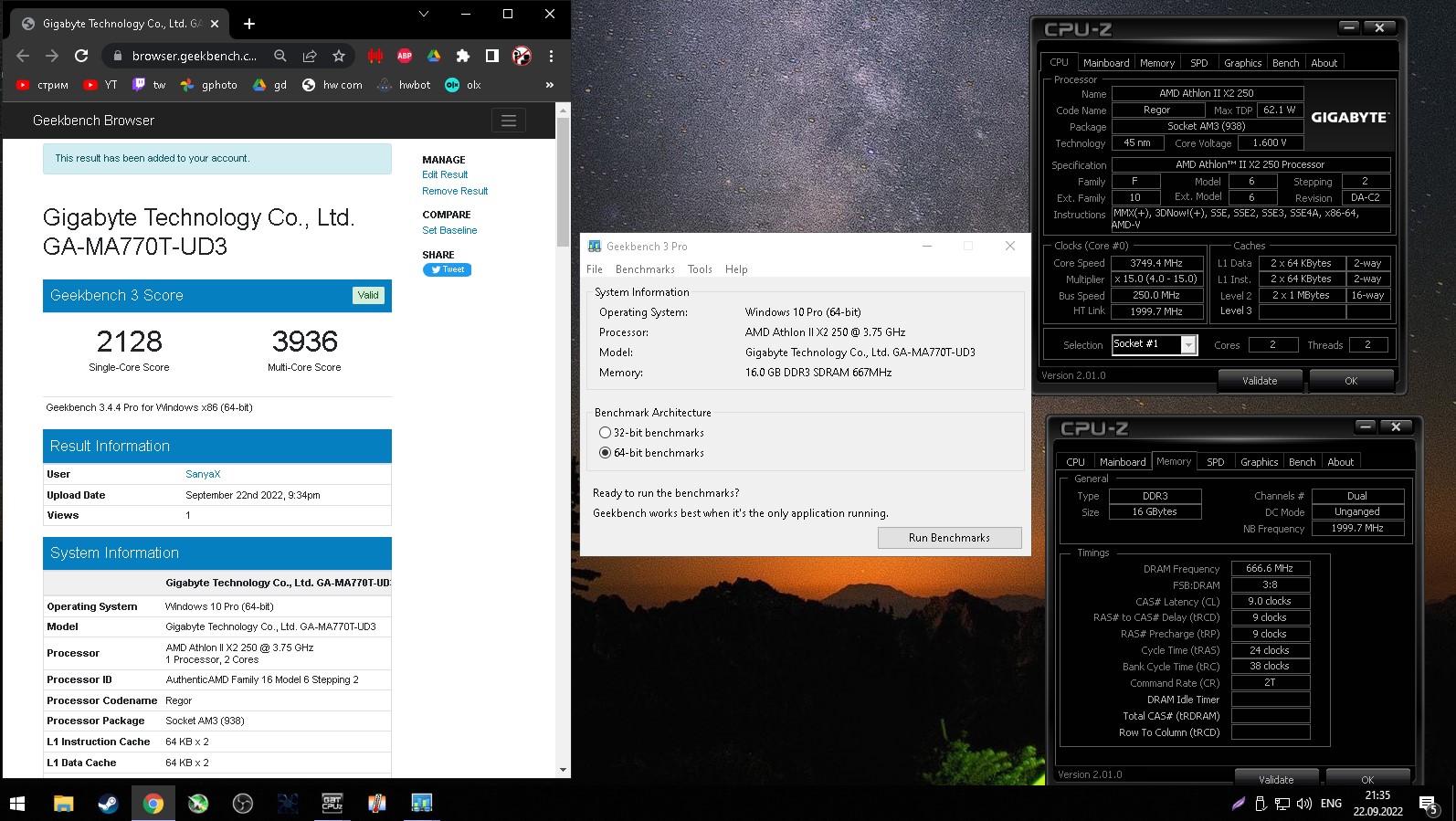Image resolution: width=1456 pixels, height=821 pixels.
Task: Open Bench tab in upper CPU-Z
Action: [1285, 63]
